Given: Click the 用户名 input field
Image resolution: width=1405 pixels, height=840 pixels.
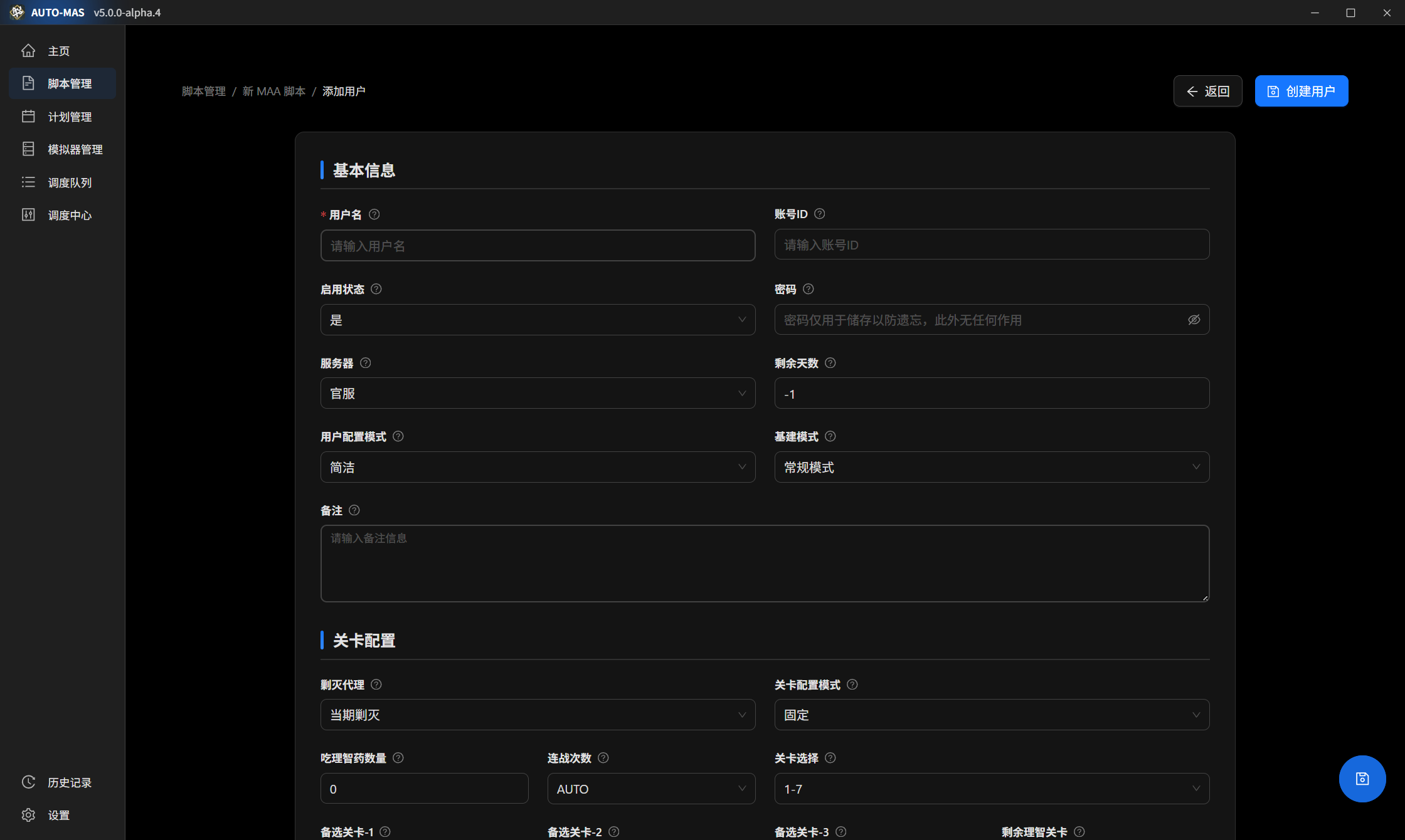Looking at the screenshot, I should click(x=538, y=246).
